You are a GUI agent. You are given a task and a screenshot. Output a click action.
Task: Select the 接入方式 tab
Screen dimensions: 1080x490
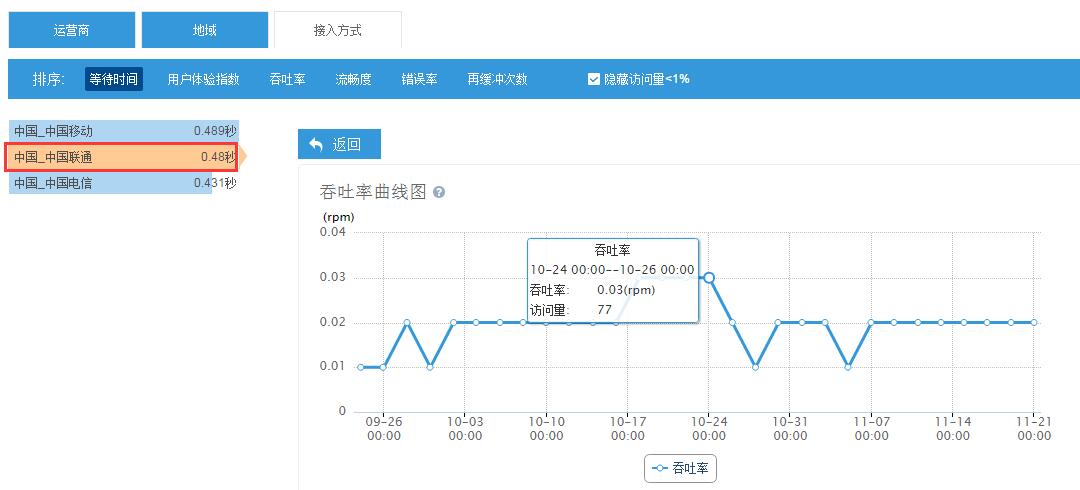pos(338,30)
